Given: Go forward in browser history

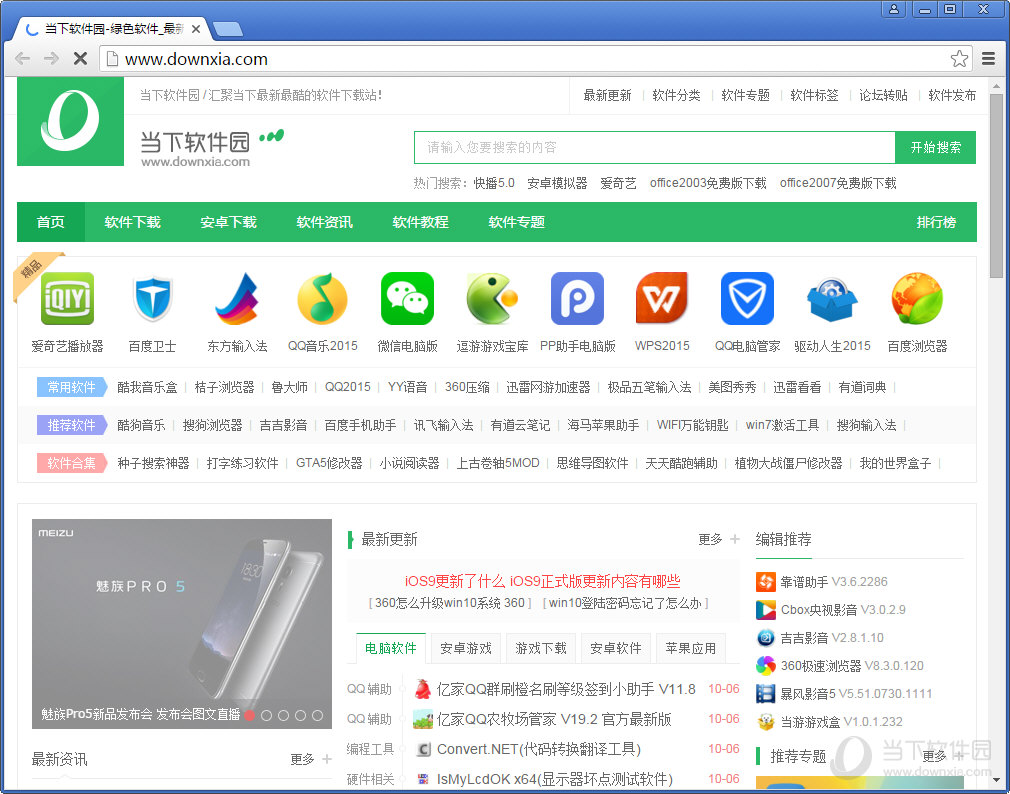Looking at the screenshot, I should point(52,59).
